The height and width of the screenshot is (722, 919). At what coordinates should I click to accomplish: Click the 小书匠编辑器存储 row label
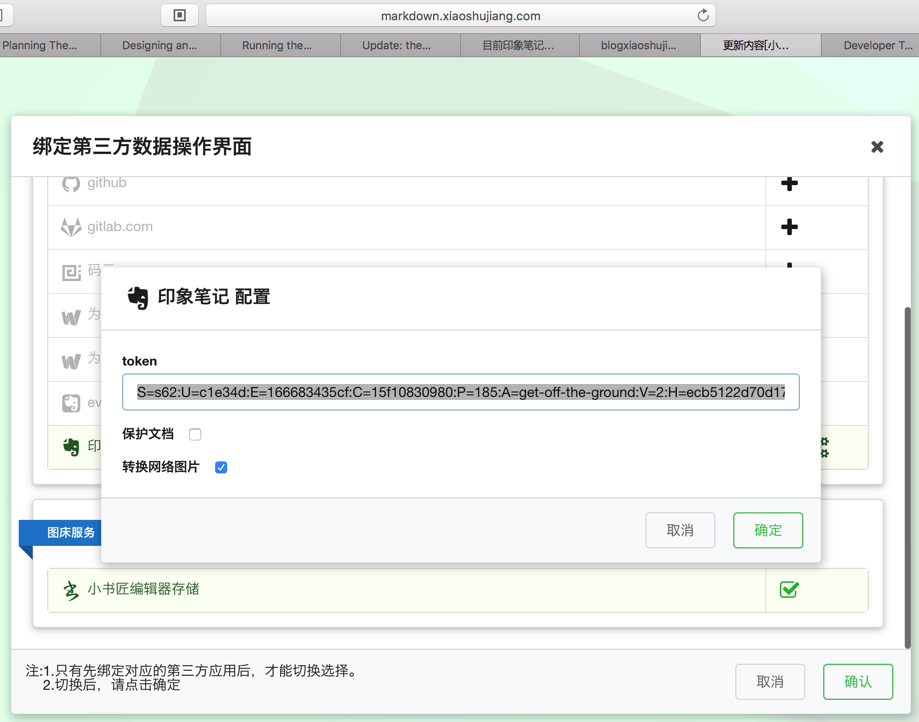144,589
